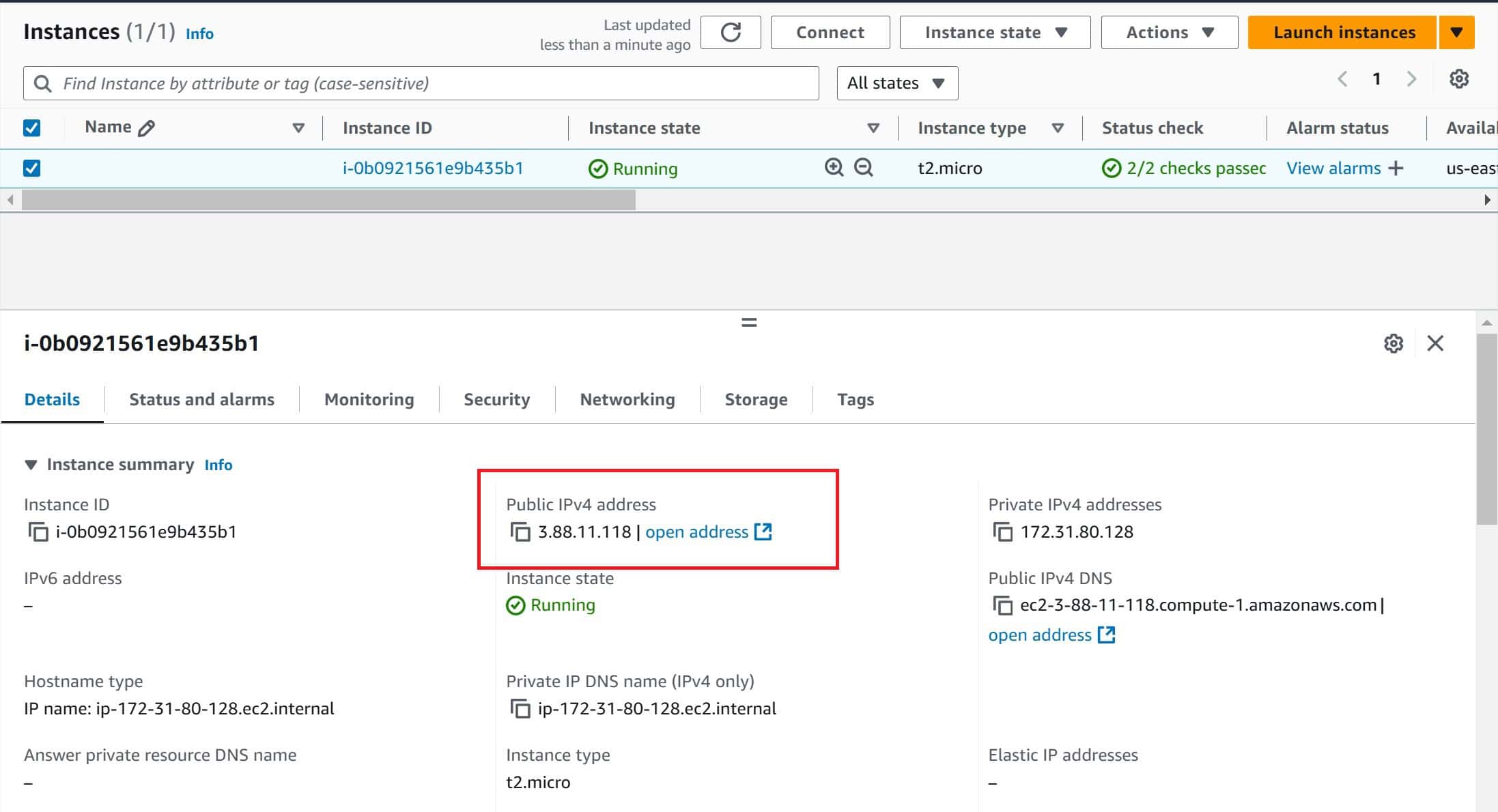Select all instances with the header checkbox

pos(32,127)
